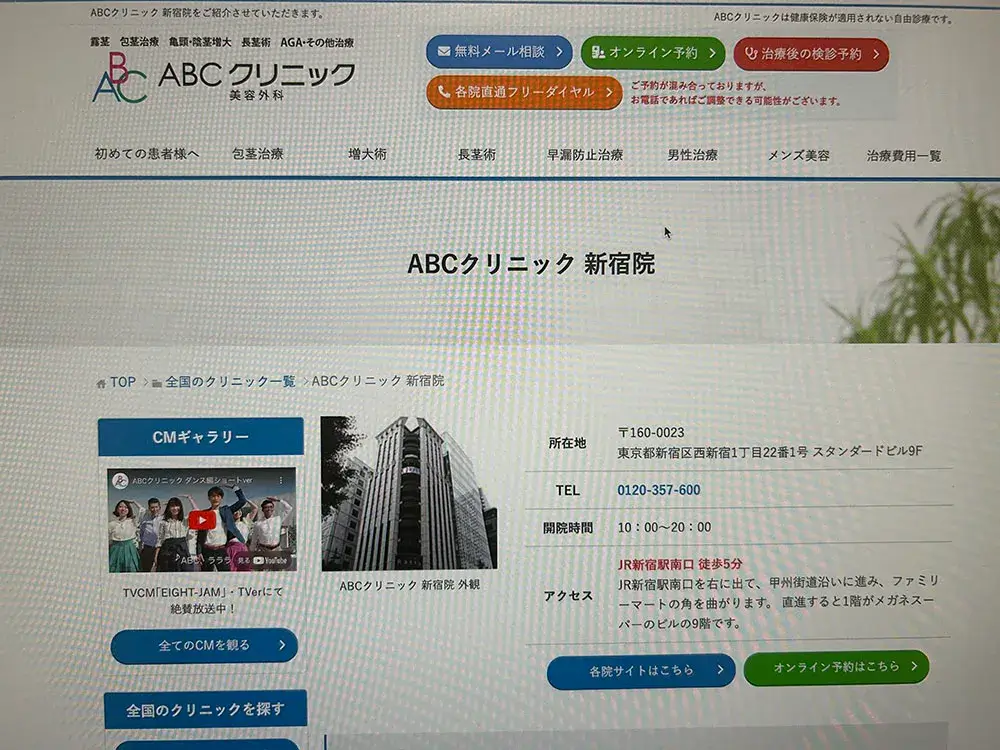Click the channel avatar on the video
Image resolution: width=1000 pixels, height=750 pixels.
pos(120,481)
